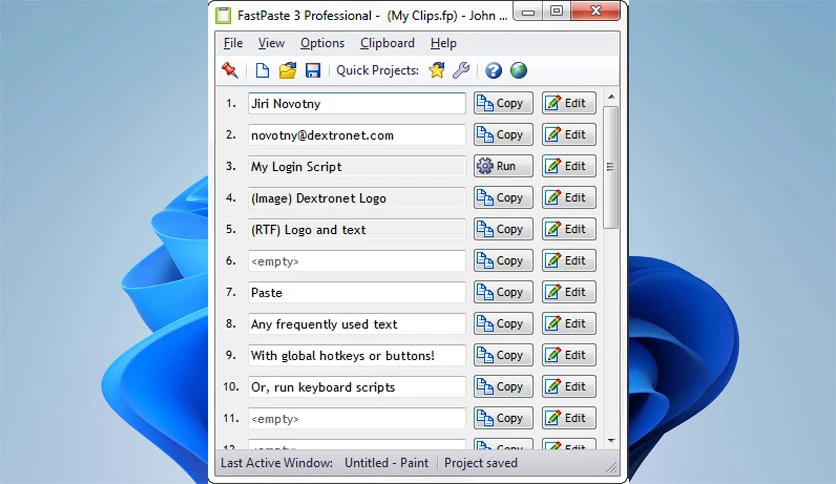Click the Jiri Novotny text field

[357, 103]
